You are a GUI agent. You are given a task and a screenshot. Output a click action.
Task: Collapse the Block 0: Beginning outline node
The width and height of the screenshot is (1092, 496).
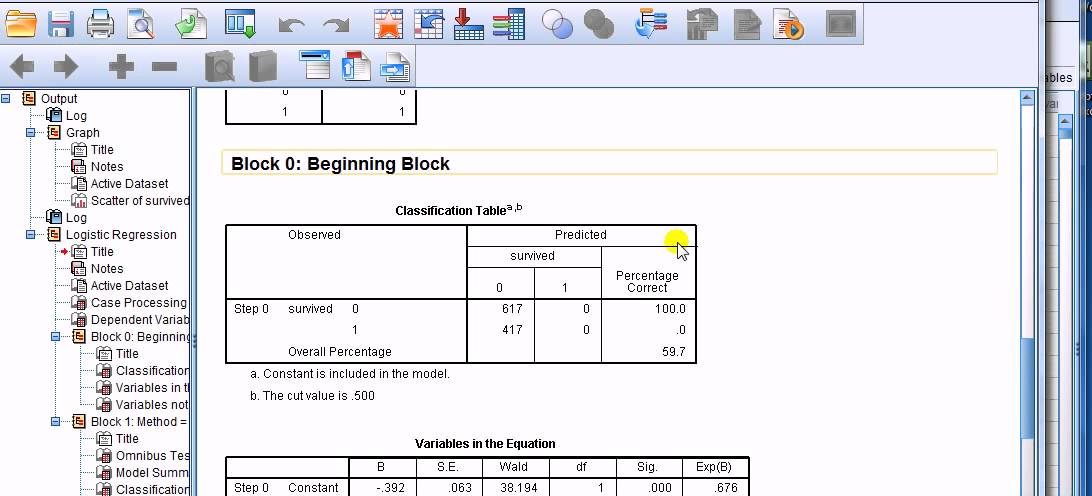(56, 336)
